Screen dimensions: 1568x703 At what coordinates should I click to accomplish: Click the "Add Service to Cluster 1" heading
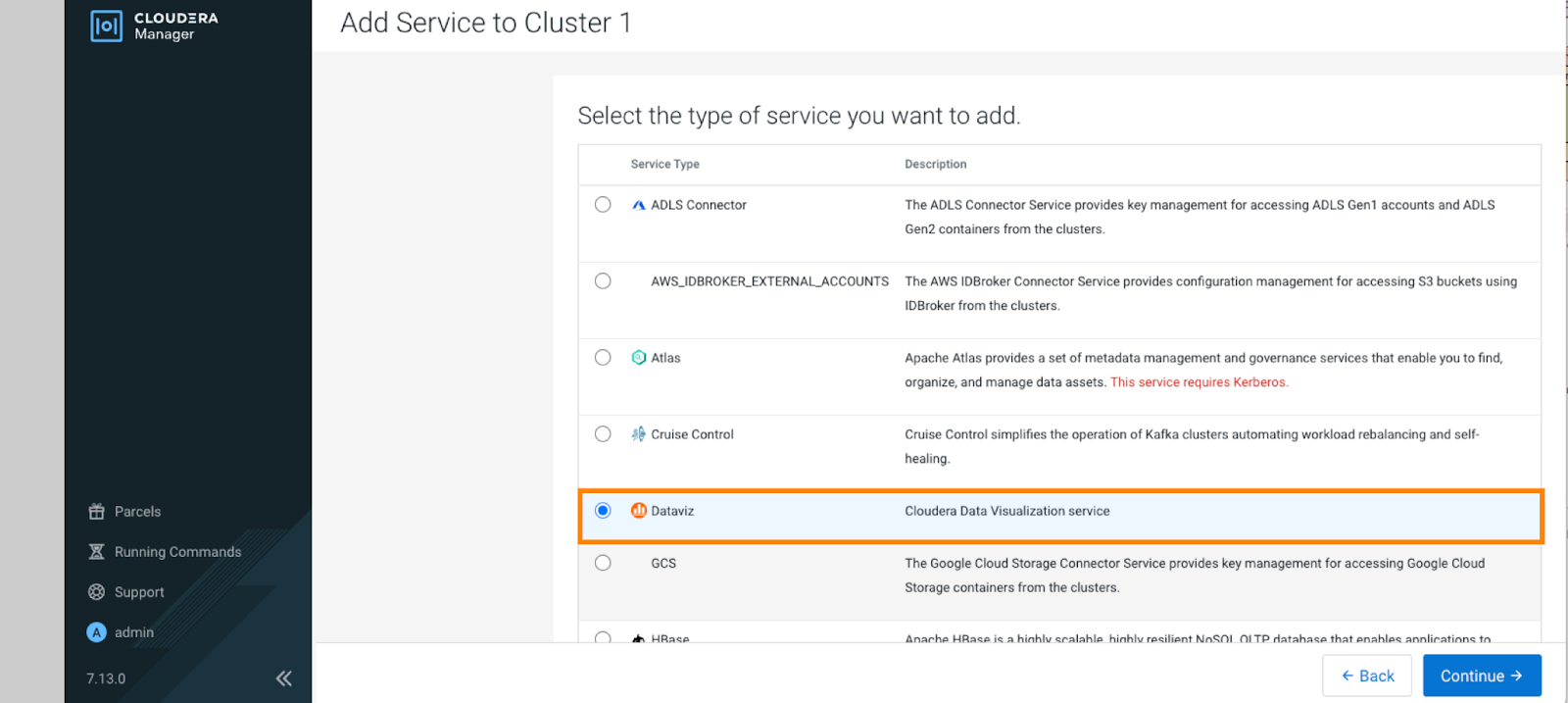coord(486,23)
